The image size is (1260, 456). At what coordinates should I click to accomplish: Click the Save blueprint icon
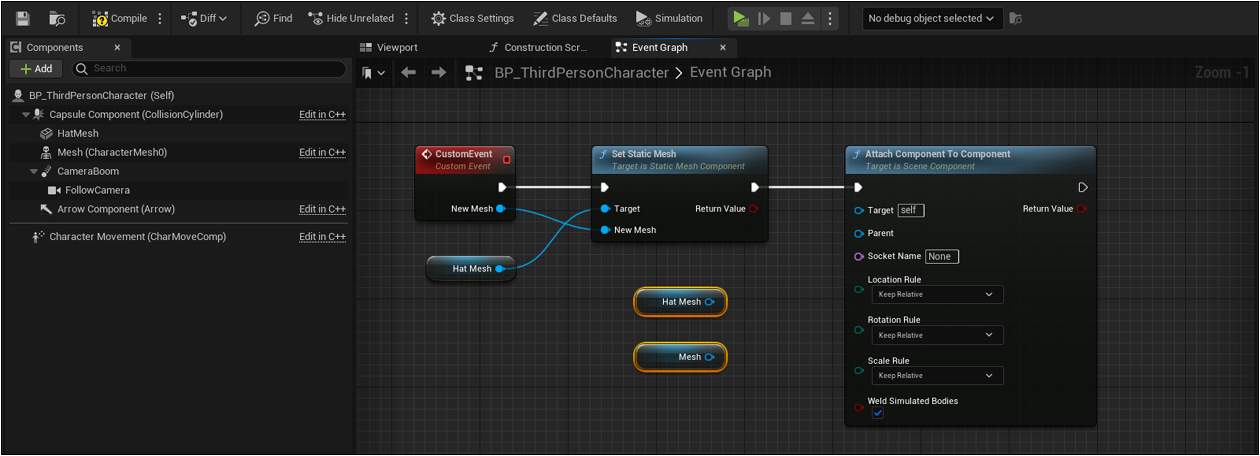click(23, 18)
